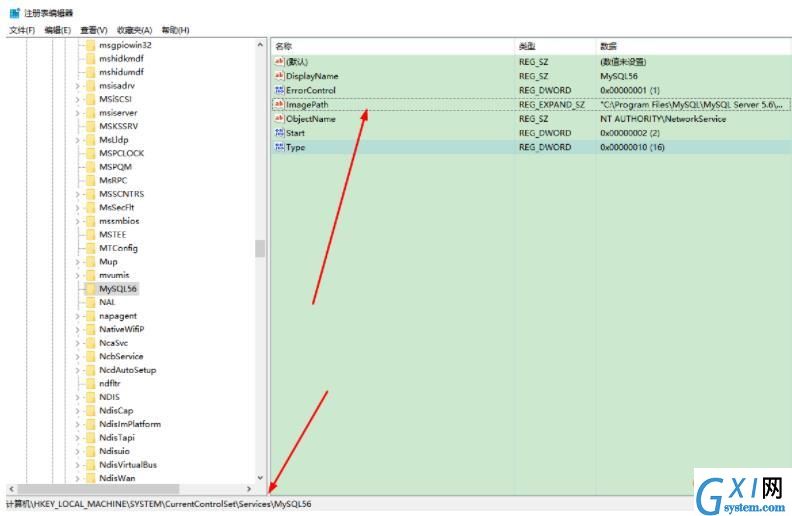
Task: Open the 文件(F) menu
Action: pos(22,30)
